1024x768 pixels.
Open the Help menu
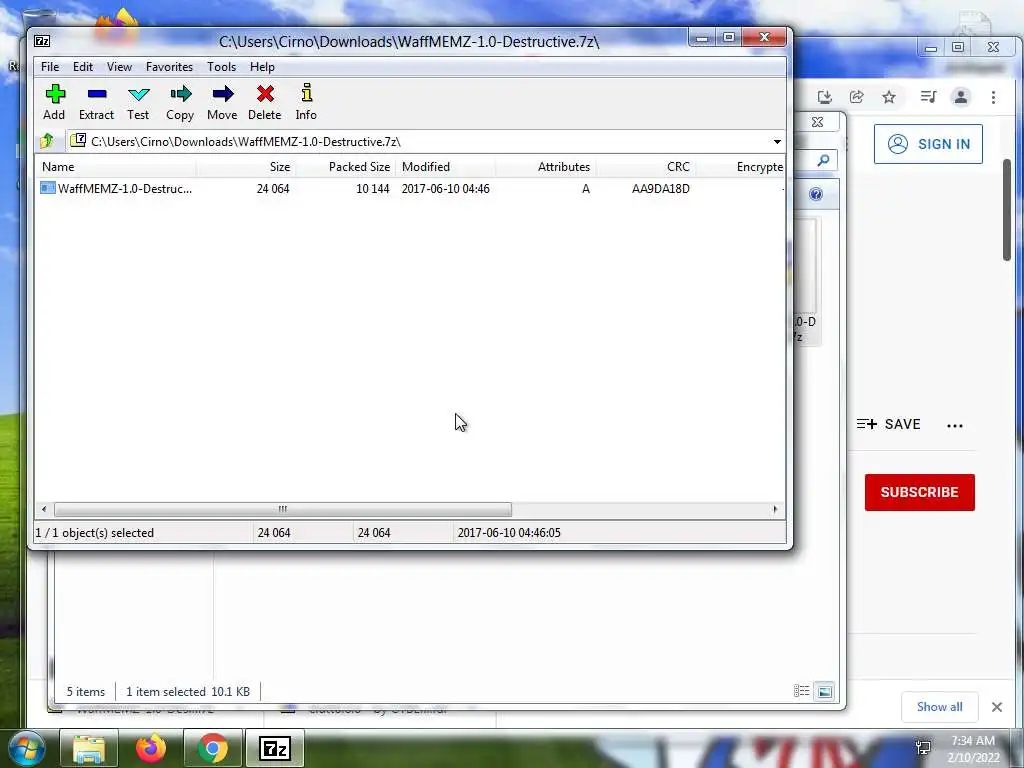point(262,67)
